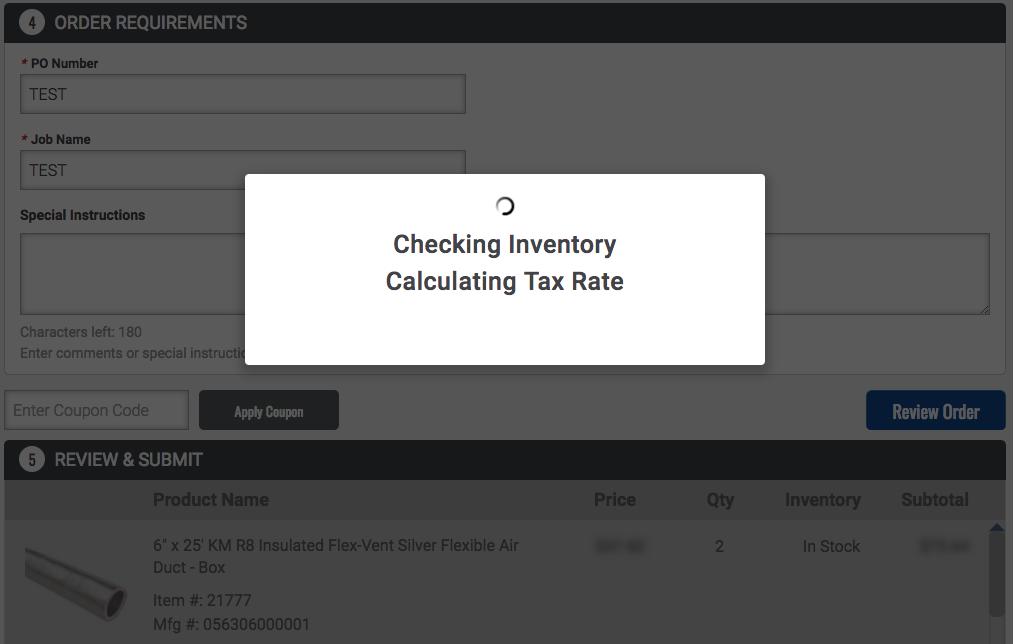Viewport: 1013px width, 644px height.
Task: Open the Order Requirements section header
Action: [505, 23]
